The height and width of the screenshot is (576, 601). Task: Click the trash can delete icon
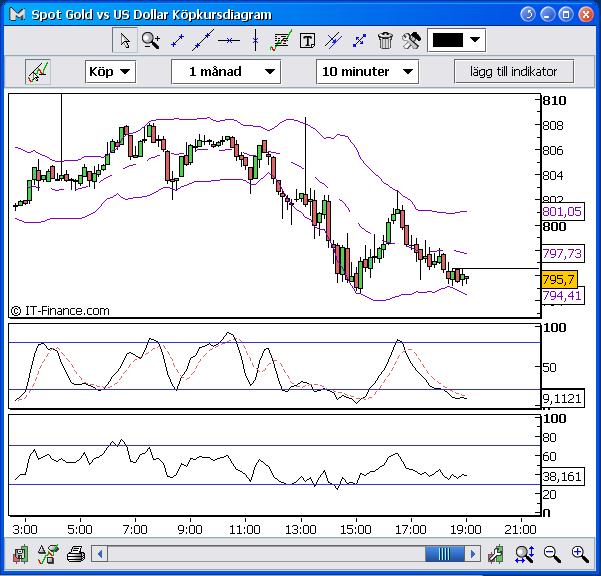[x=385, y=40]
